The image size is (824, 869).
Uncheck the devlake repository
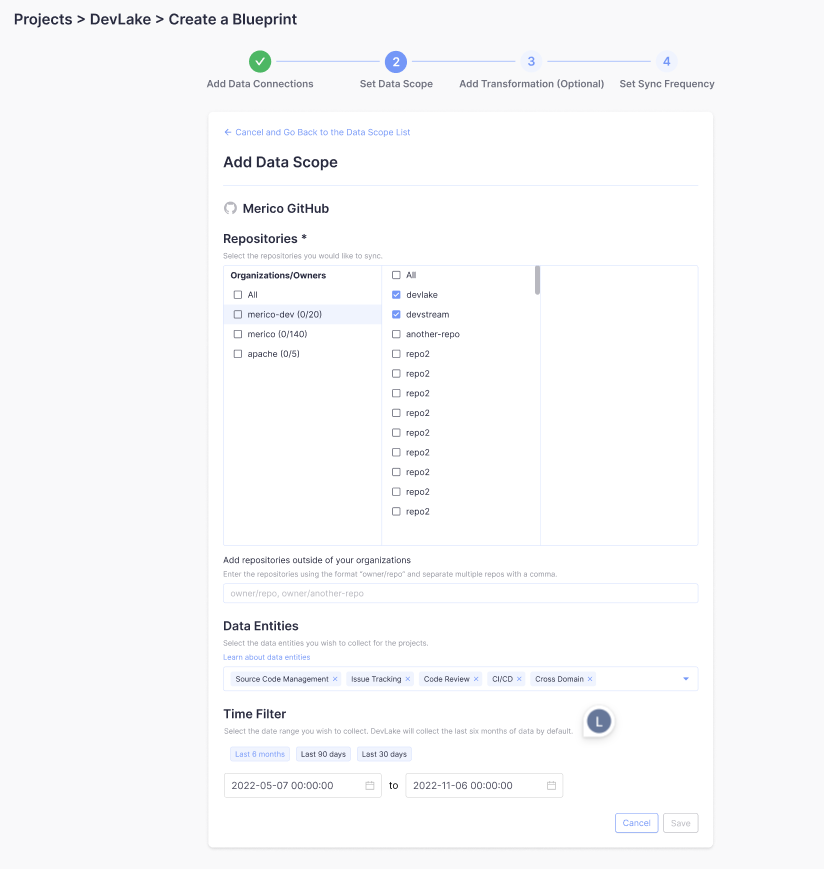click(x=396, y=295)
